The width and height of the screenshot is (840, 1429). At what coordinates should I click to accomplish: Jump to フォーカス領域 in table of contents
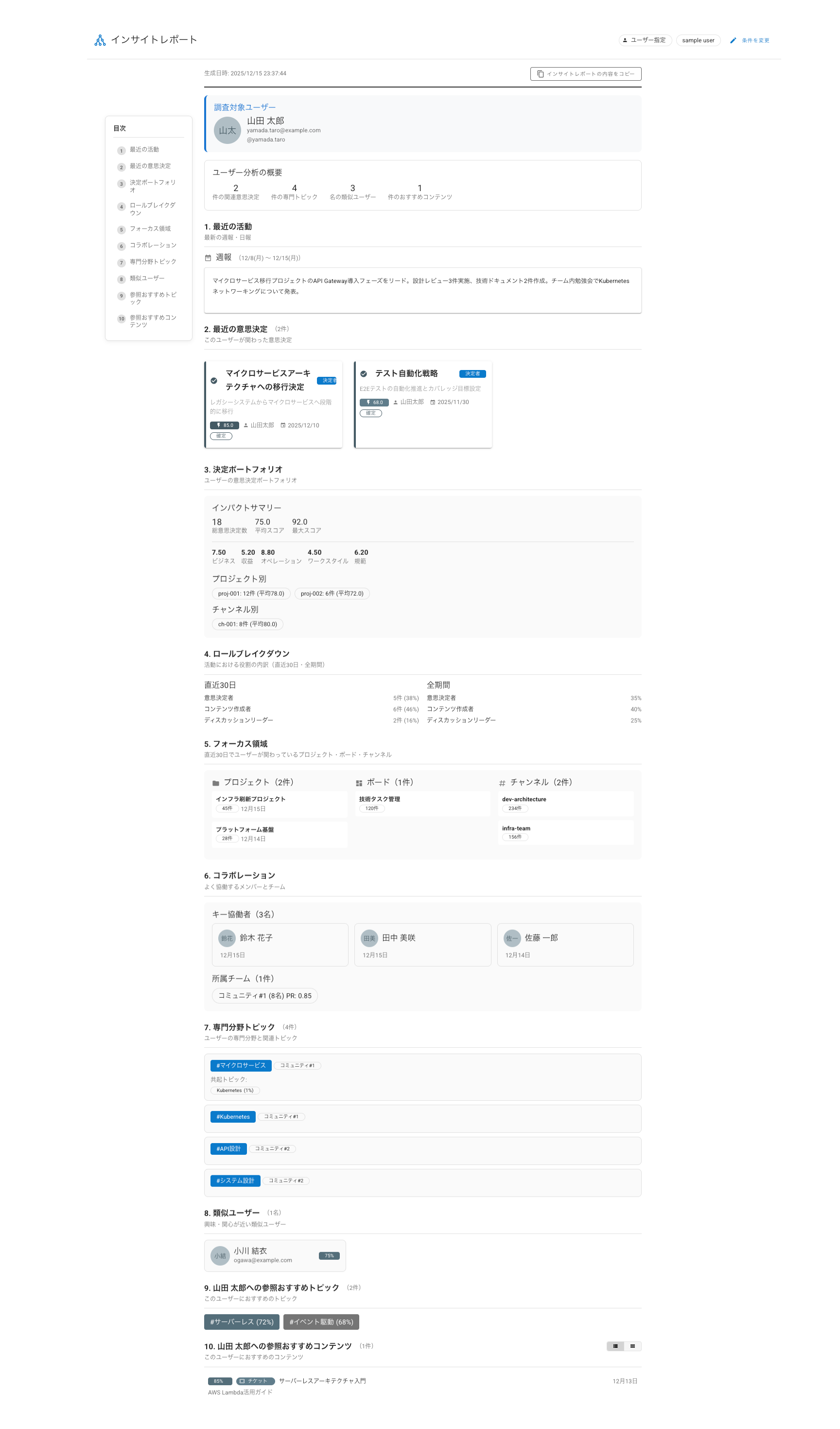pos(150,229)
